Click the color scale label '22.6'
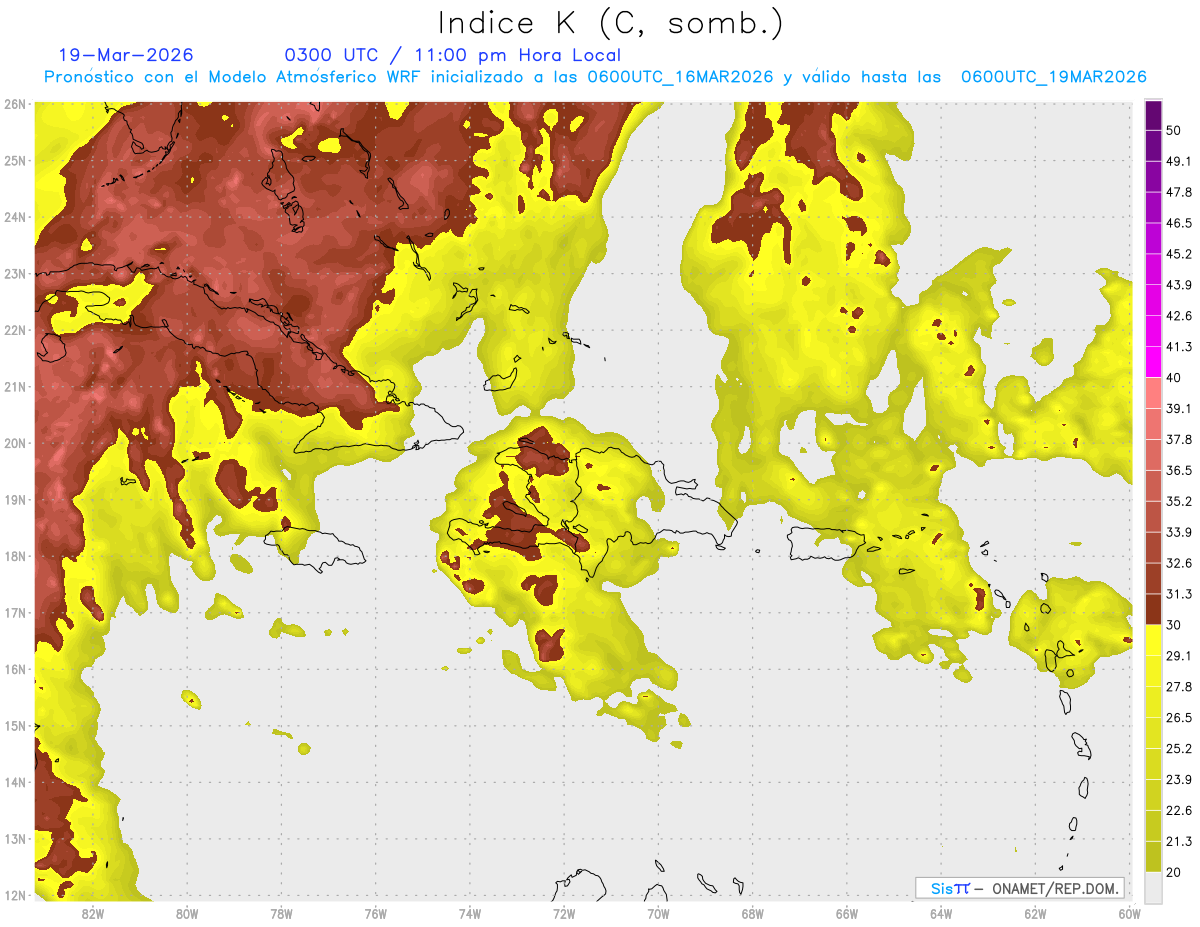Viewport: 1200px width, 927px height. (1178, 810)
